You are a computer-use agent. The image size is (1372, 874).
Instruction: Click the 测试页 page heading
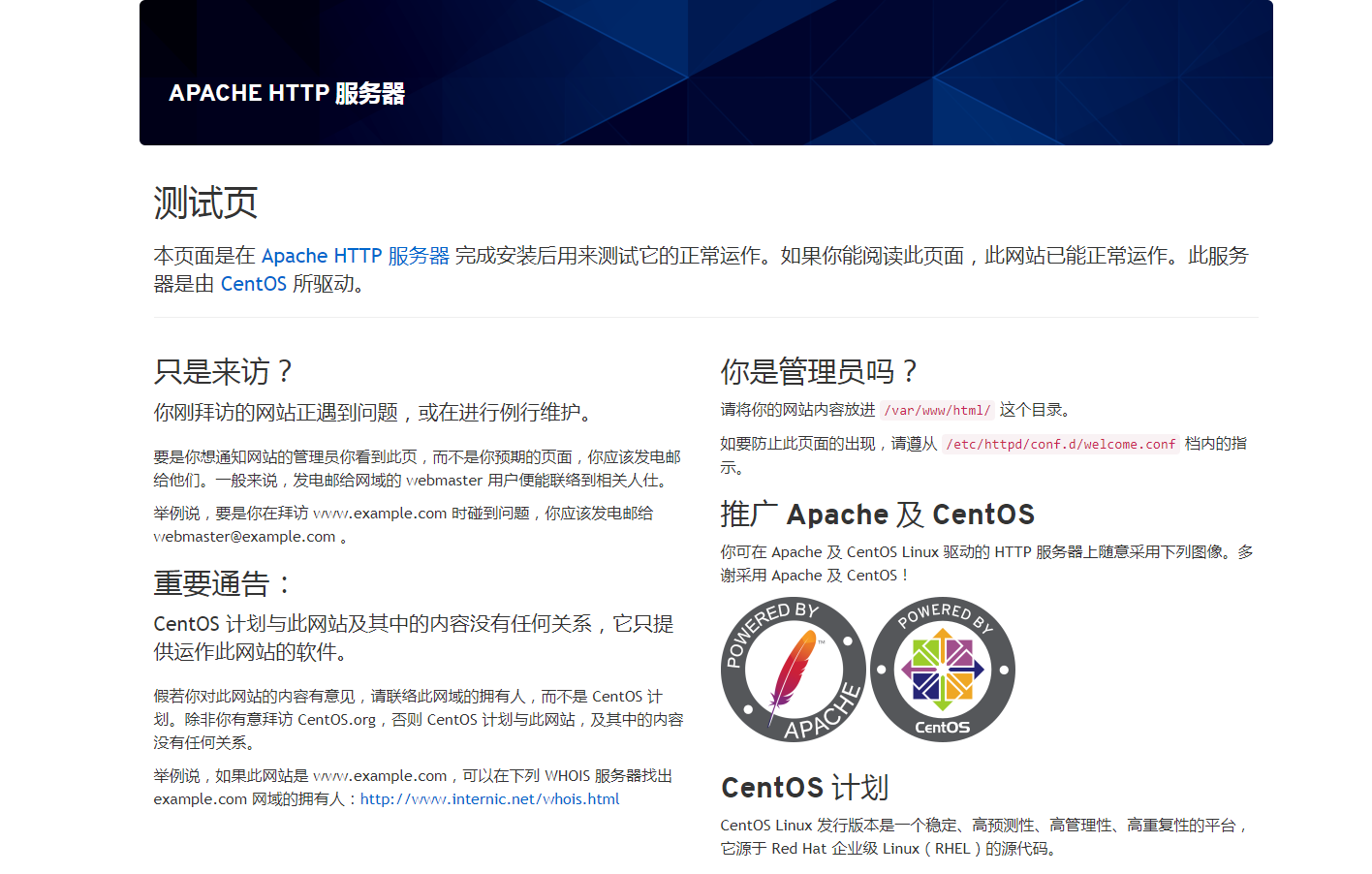pos(205,203)
